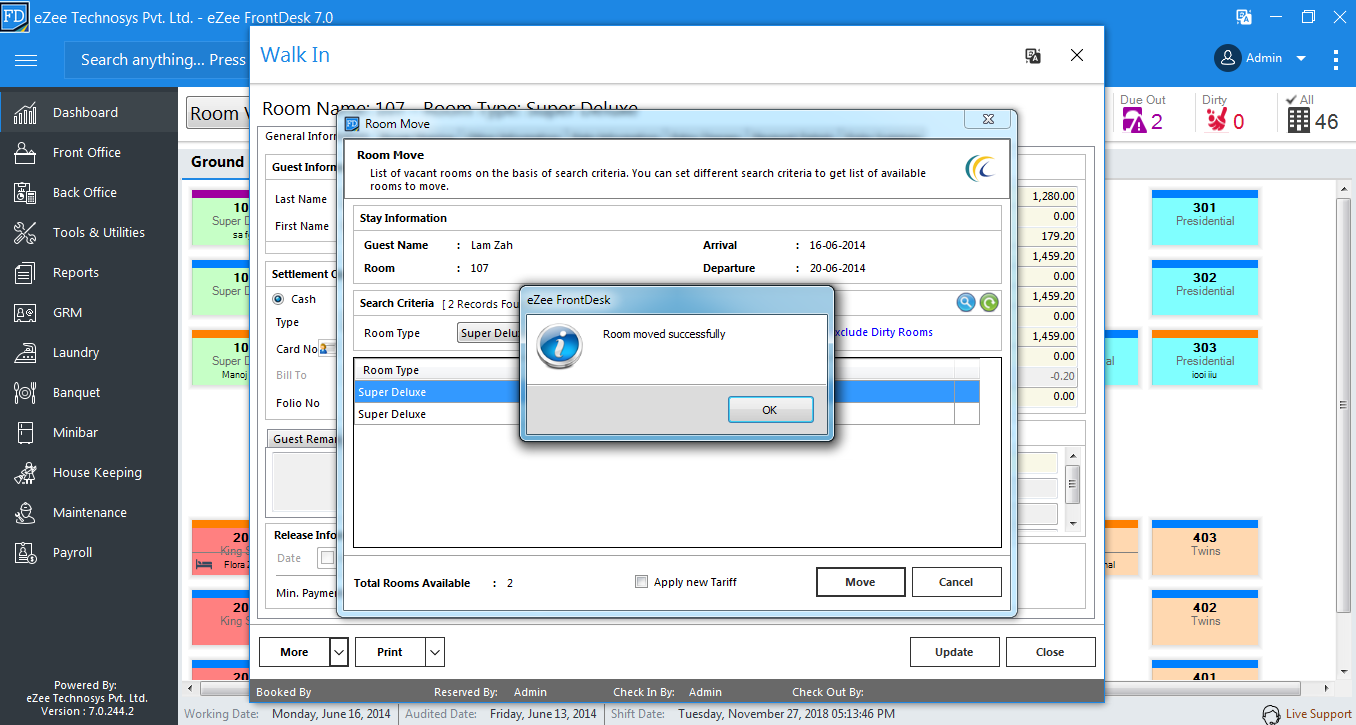This screenshot has width=1356, height=725.
Task: Click the Move button in Room Move
Action: [860, 582]
